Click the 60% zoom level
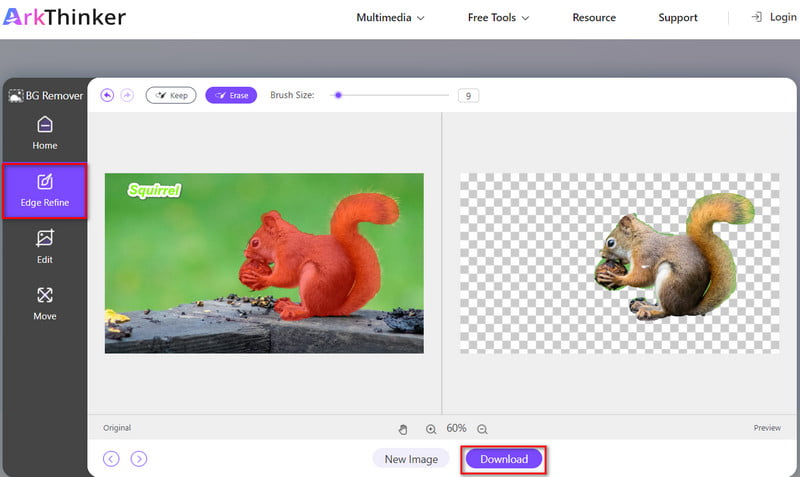The height and width of the screenshot is (477, 800). click(x=456, y=429)
